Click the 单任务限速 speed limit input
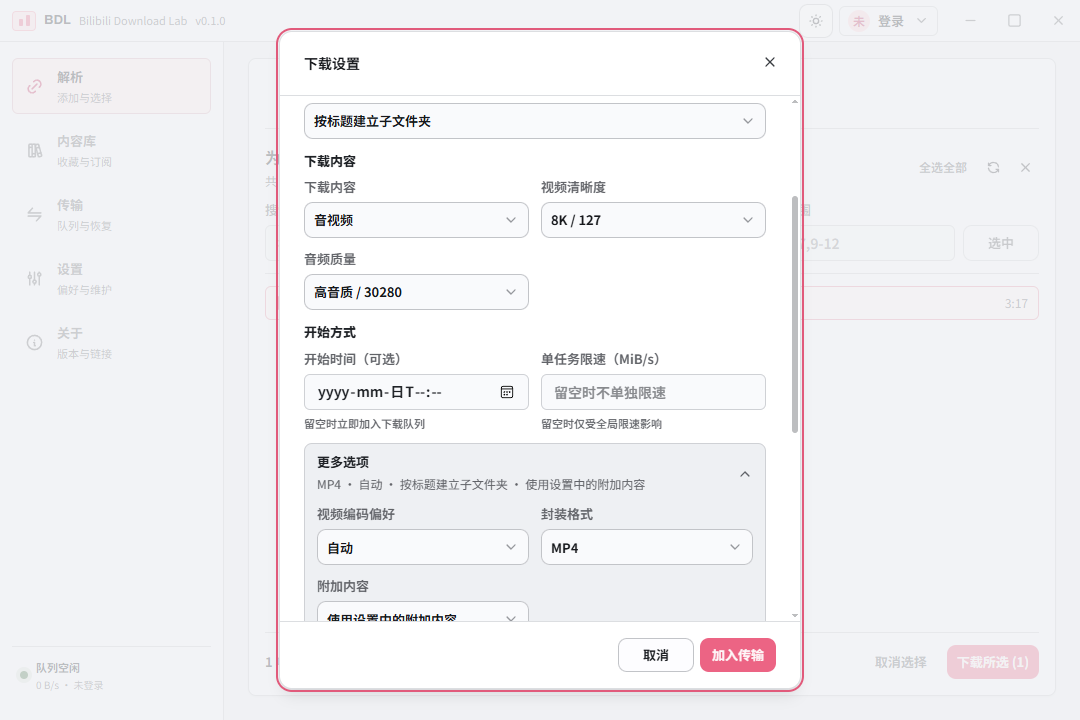Screen dimensions: 1080x720 click(653, 392)
